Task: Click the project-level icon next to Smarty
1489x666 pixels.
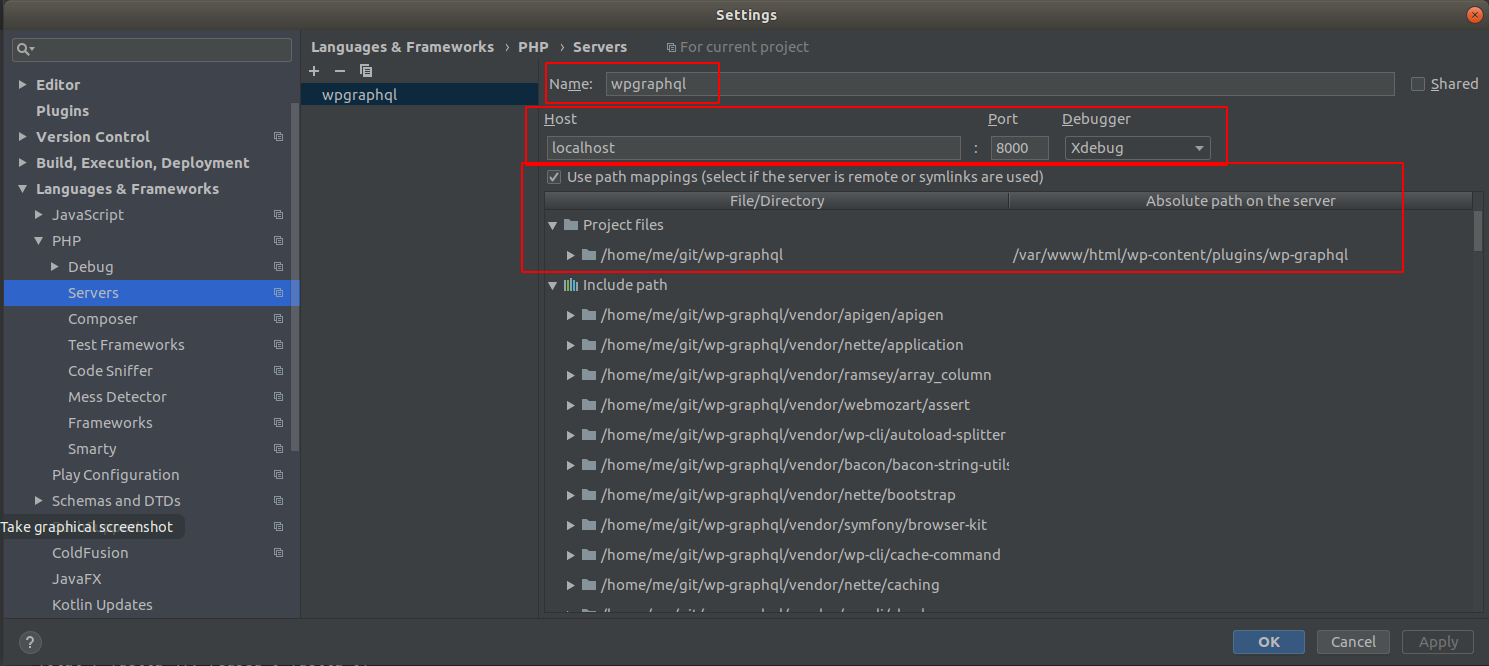Action: click(x=278, y=449)
